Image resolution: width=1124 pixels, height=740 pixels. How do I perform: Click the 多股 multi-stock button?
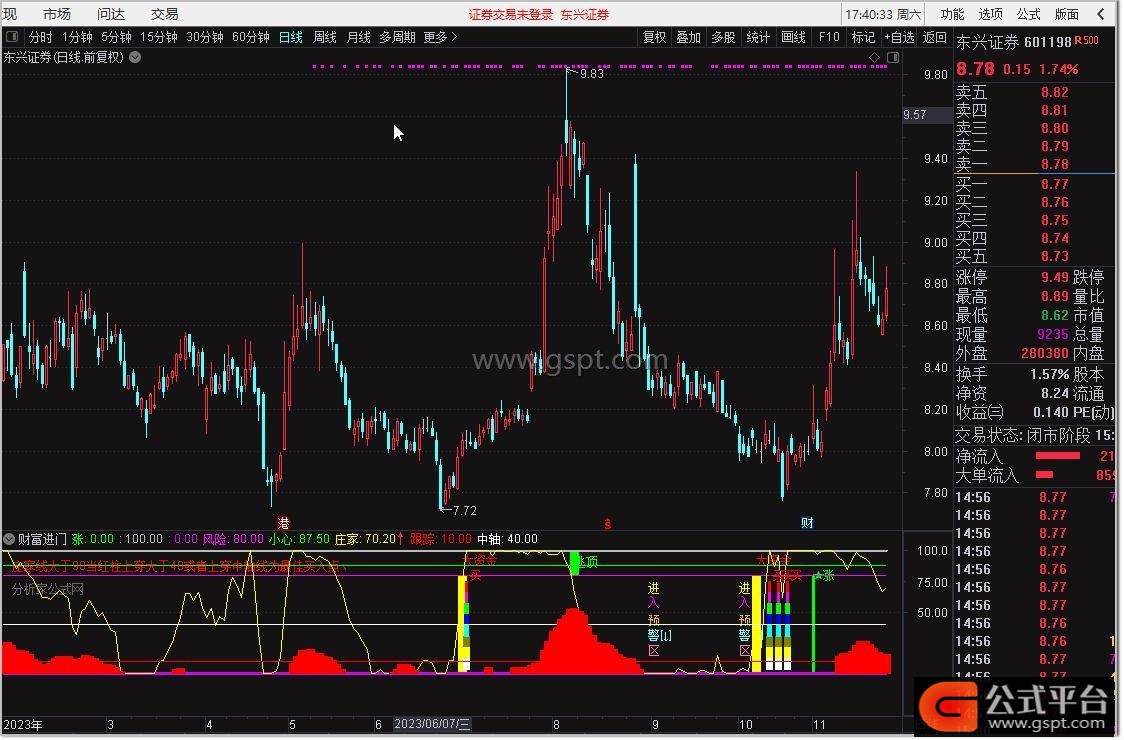(723, 37)
